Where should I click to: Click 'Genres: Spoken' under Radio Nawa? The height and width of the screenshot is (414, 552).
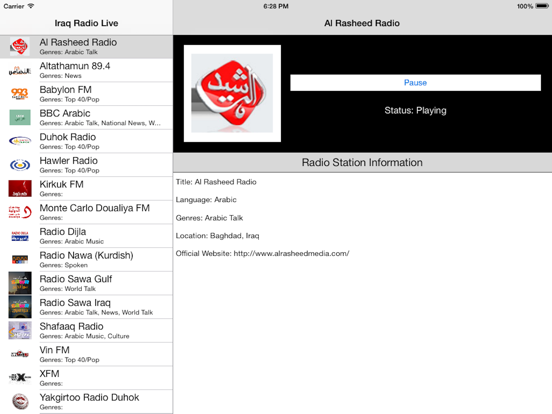pos(64,265)
